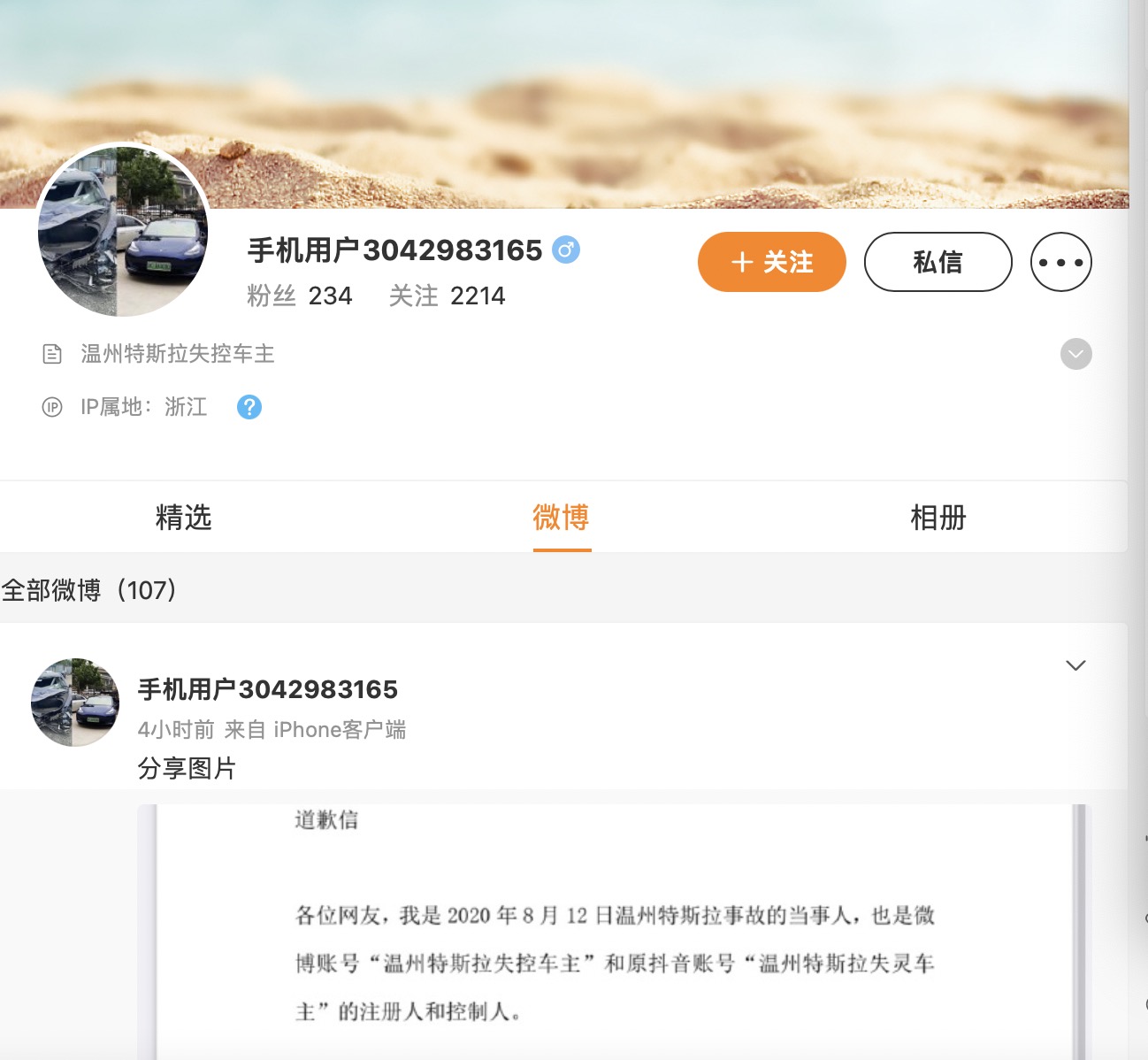Switch to the 相册 tab
This screenshot has width=1148, height=1060.
[x=938, y=518]
